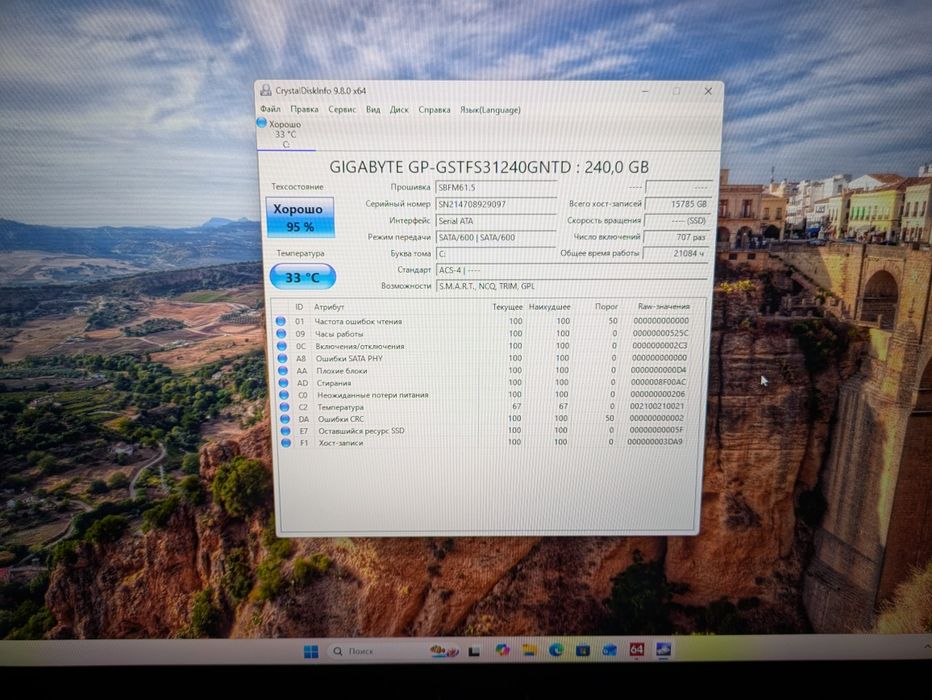Image resolution: width=932 pixels, height=700 pixels.
Task: Click raw value 000000003DA9 in Хост-записи row
Action: tap(655, 442)
